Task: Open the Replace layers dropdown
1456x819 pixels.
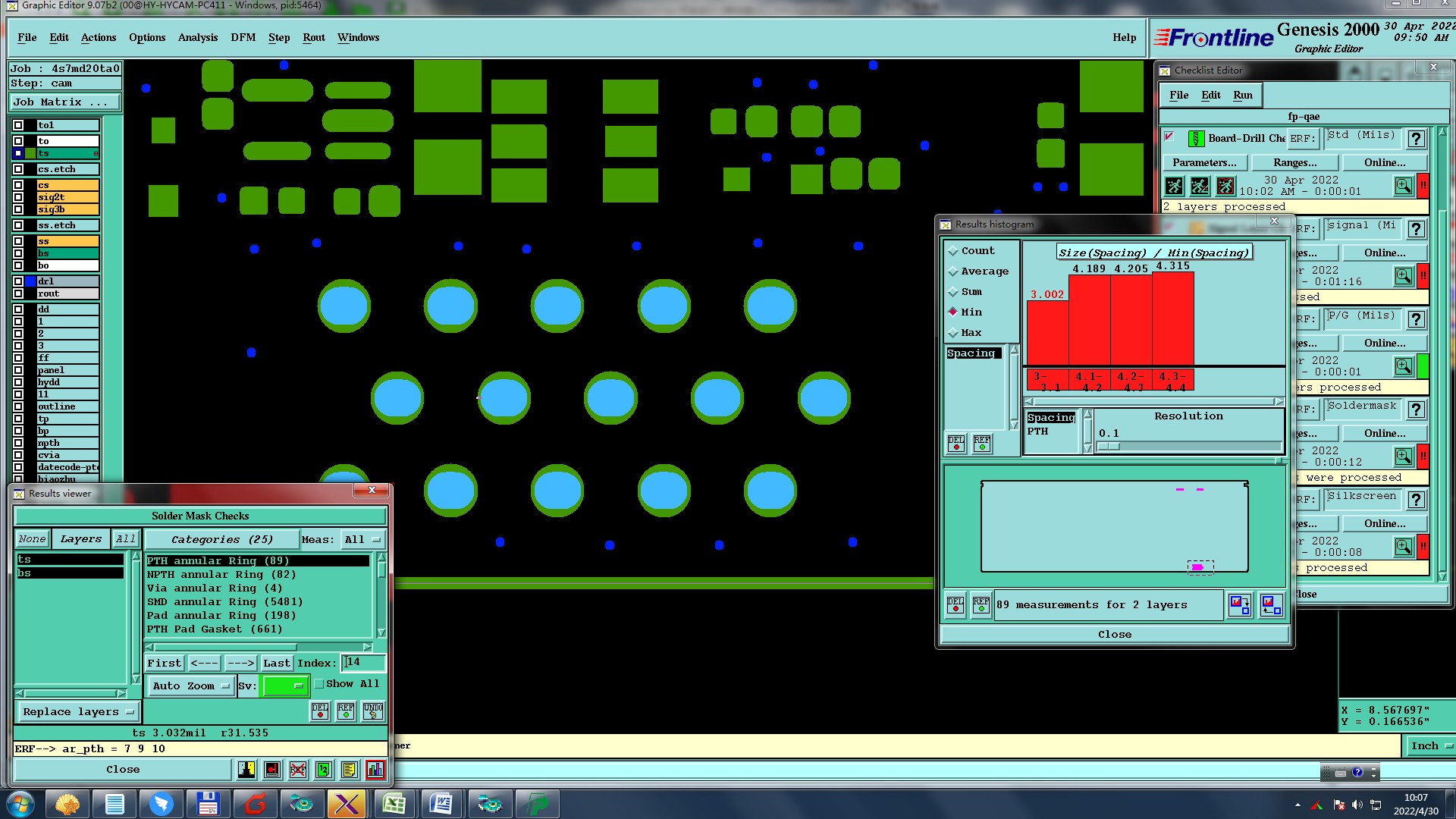Action: (x=78, y=712)
